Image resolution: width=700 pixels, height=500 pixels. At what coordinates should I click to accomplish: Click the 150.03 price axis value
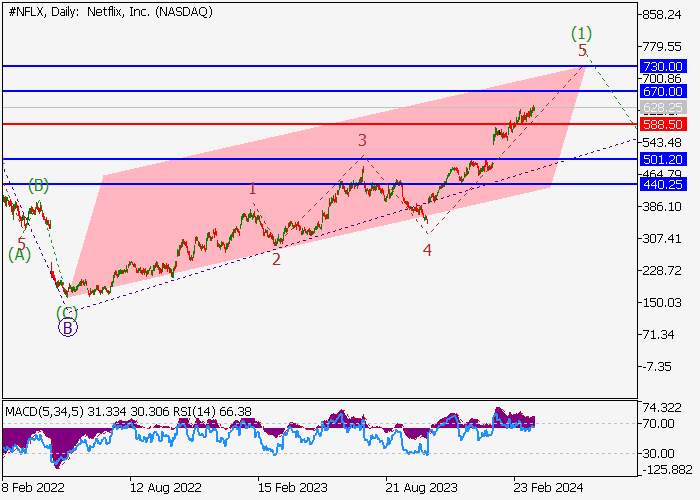[662, 303]
